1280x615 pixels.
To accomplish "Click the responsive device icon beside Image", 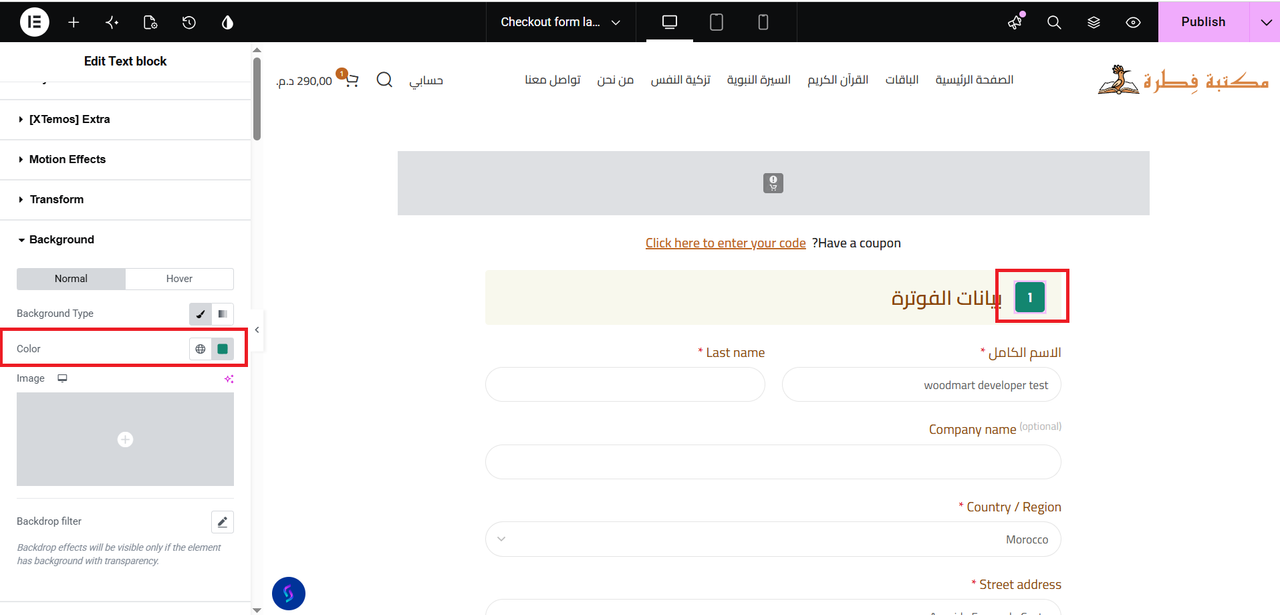I will [x=62, y=379].
